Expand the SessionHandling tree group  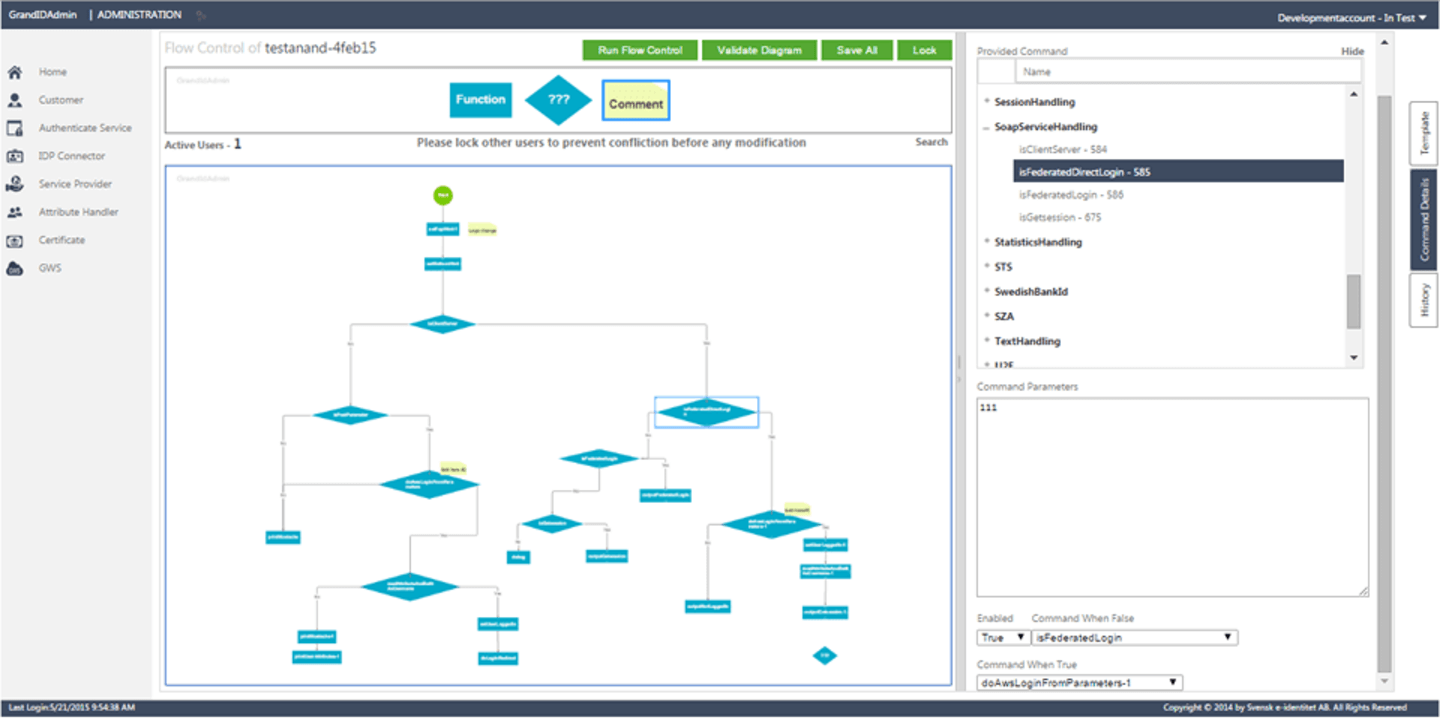pyautogui.click(x=987, y=102)
